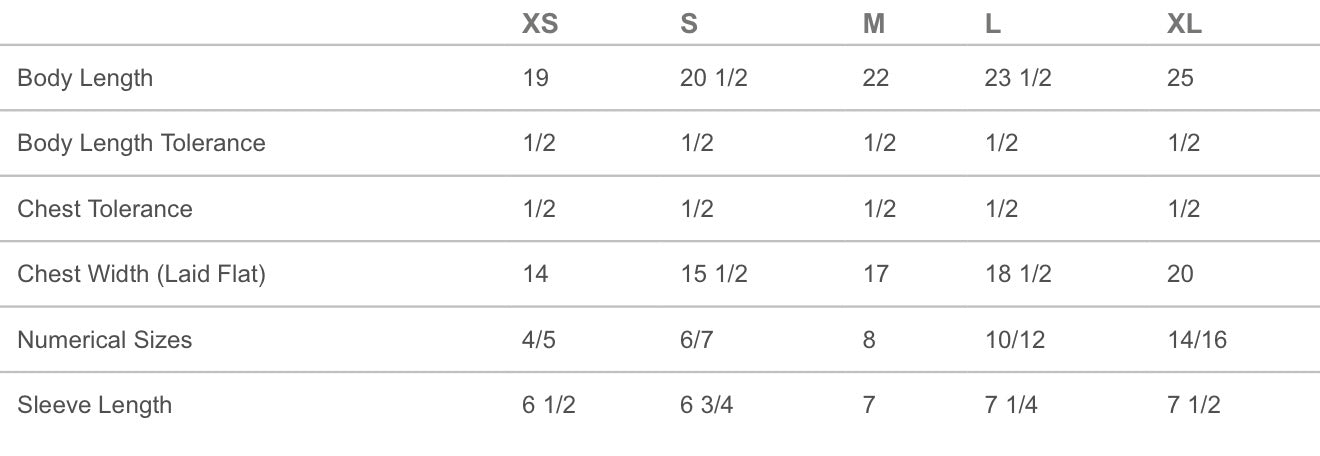Click the sleeve length 6 3/4 cell

706,405
